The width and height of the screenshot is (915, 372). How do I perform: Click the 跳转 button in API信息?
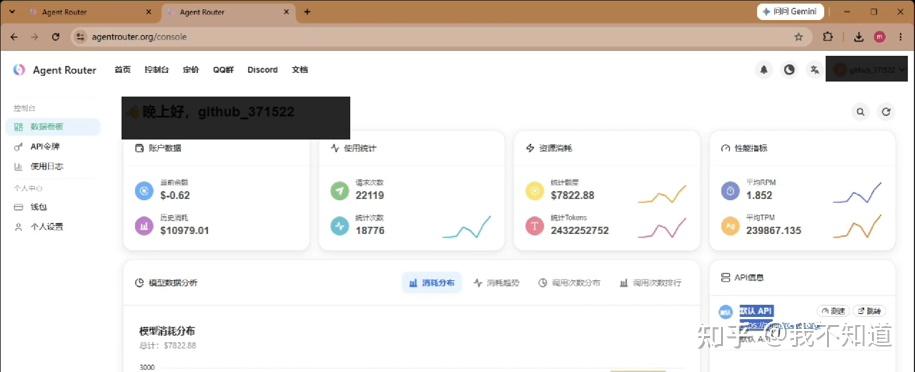869,311
